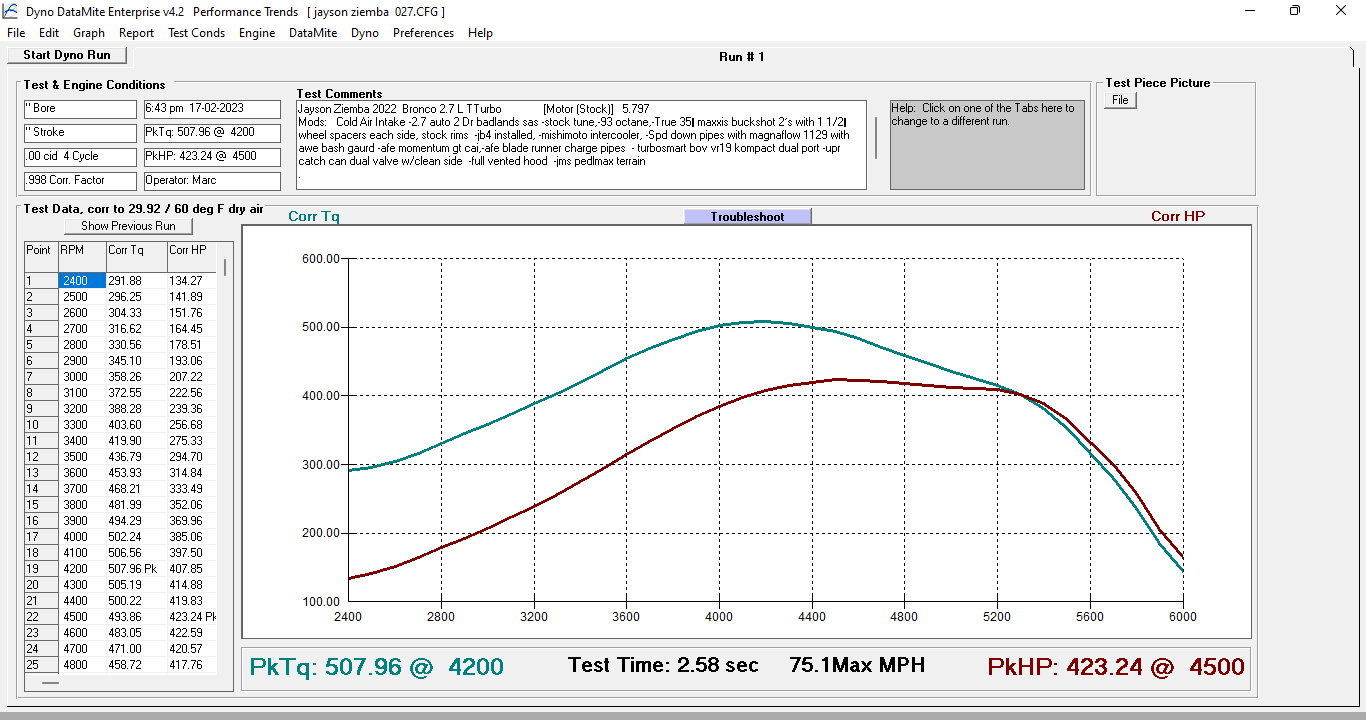Click the Help text panel

[987, 144]
